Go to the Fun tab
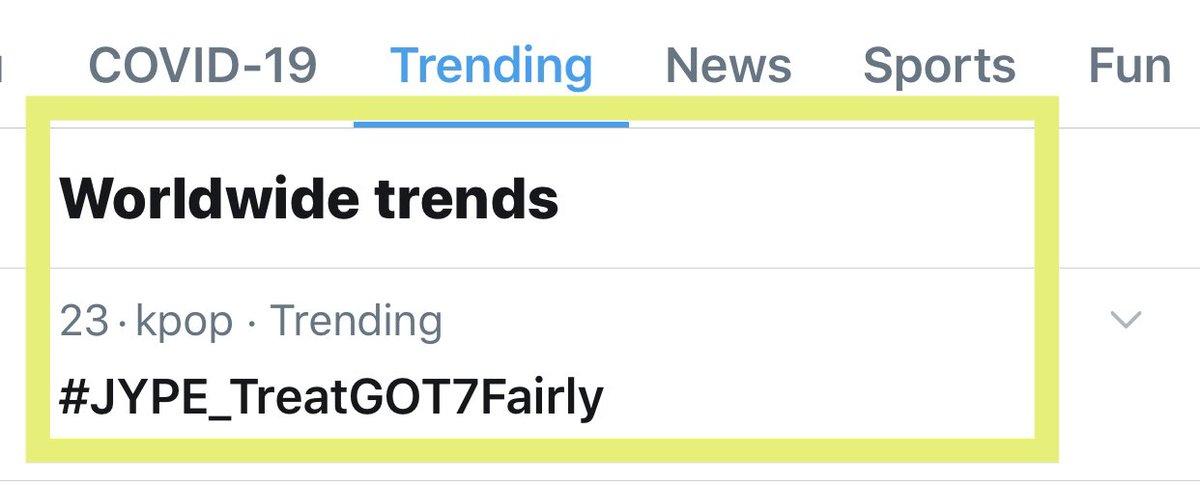Screen dimensions: 1200x486 pyautogui.click(x=1129, y=66)
